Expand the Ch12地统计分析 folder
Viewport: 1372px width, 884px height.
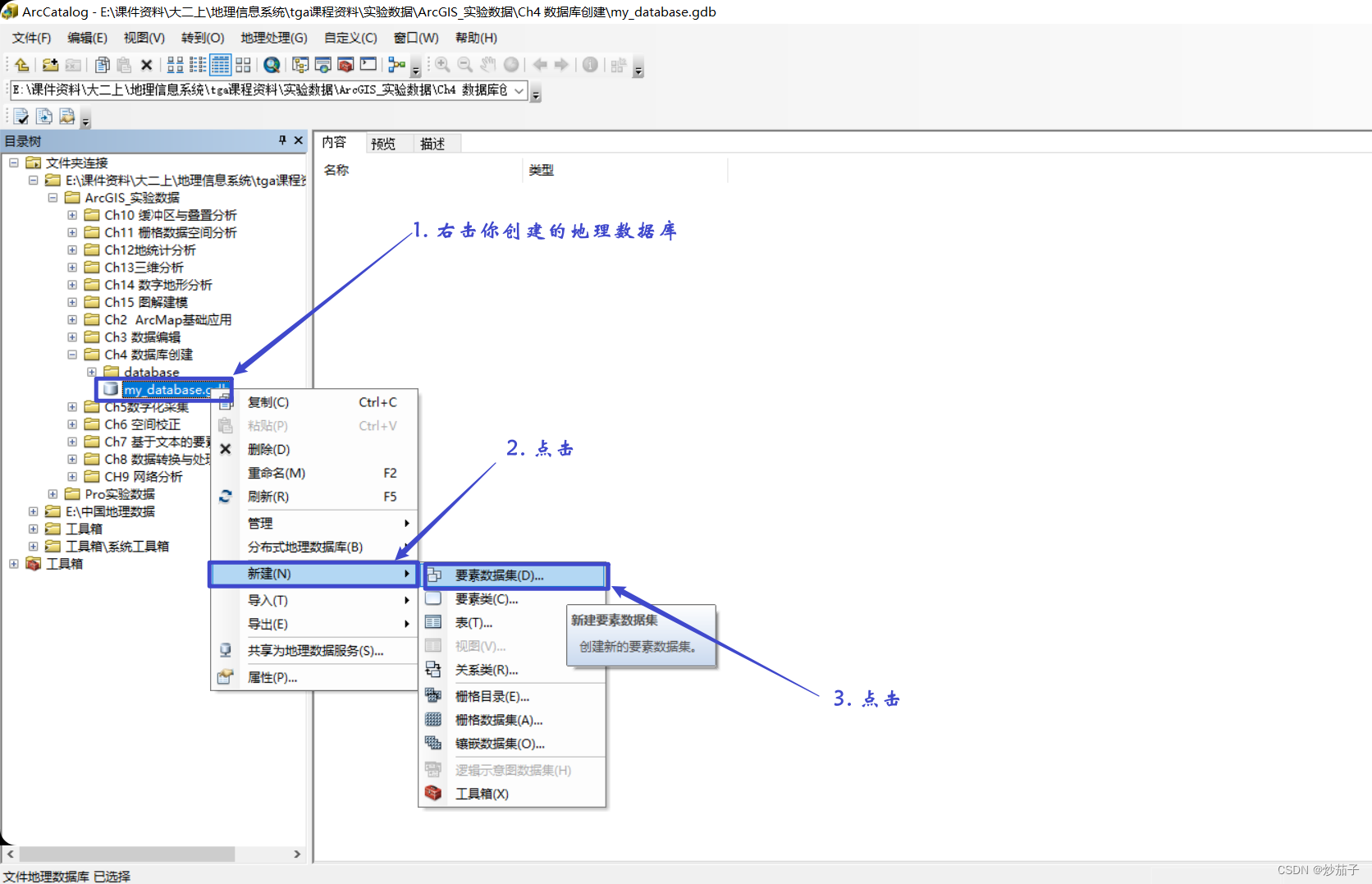[72, 250]
